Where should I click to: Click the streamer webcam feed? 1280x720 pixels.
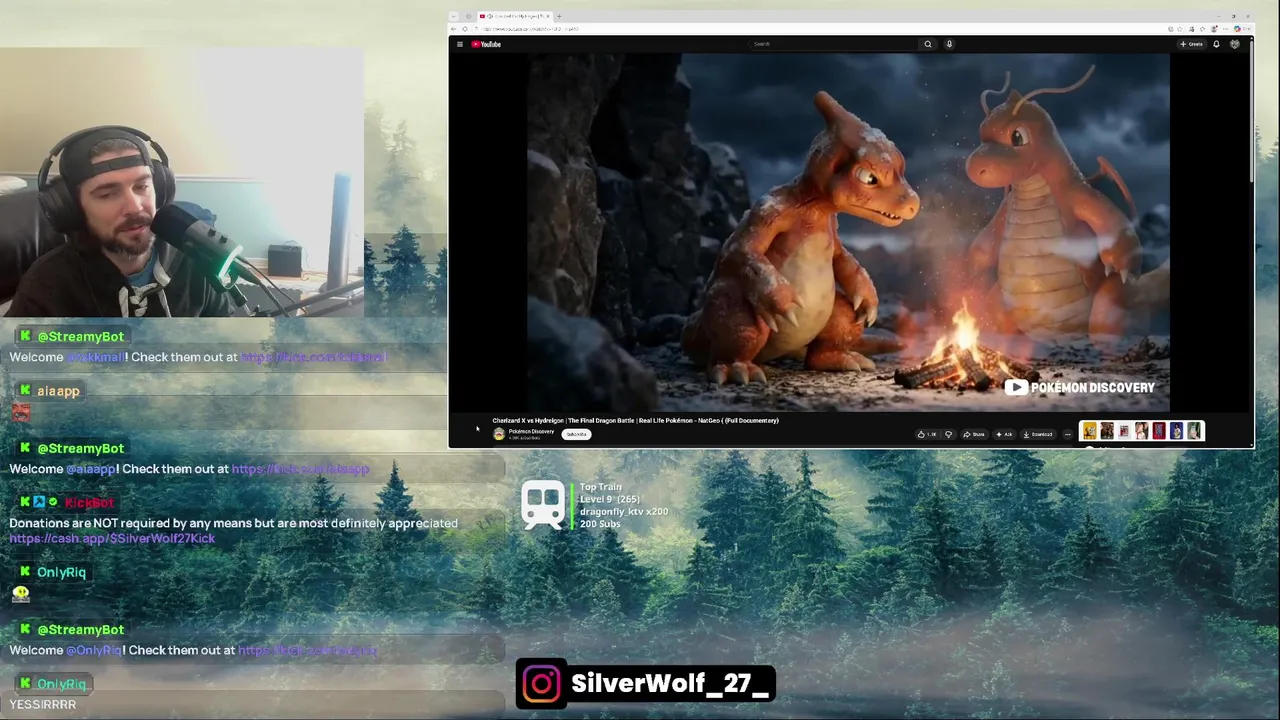click(x=182, y=183)
